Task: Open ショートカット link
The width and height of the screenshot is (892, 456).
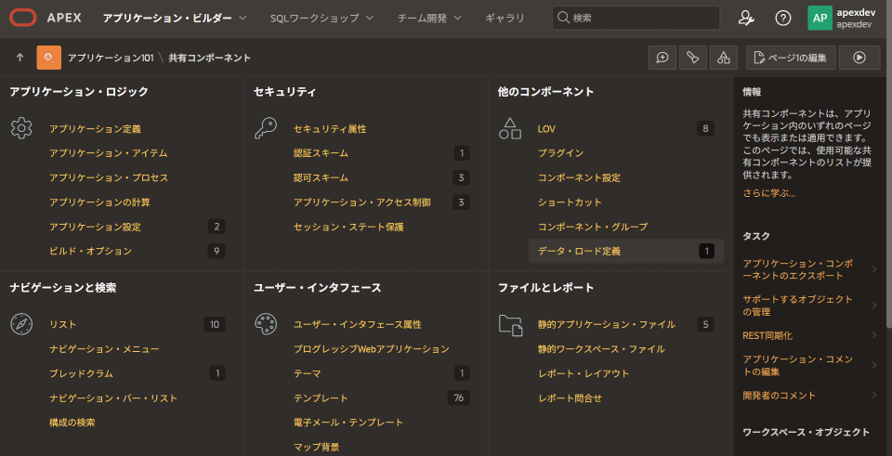Action: [x=569, y=202]
